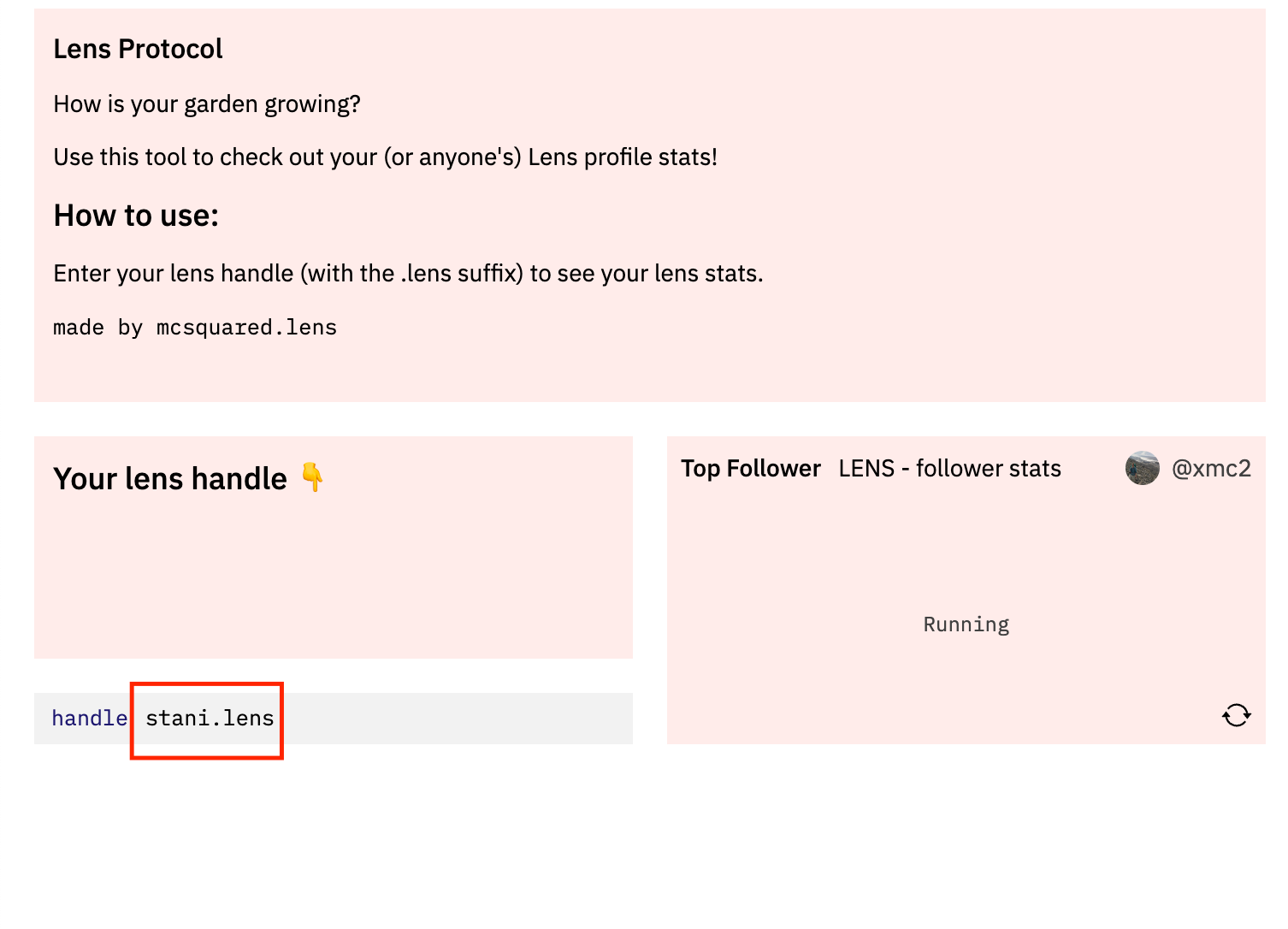Click empty chart area above Running text
Image resolution: width=1288 pixels, height=929 pixels.
[966, 547]
